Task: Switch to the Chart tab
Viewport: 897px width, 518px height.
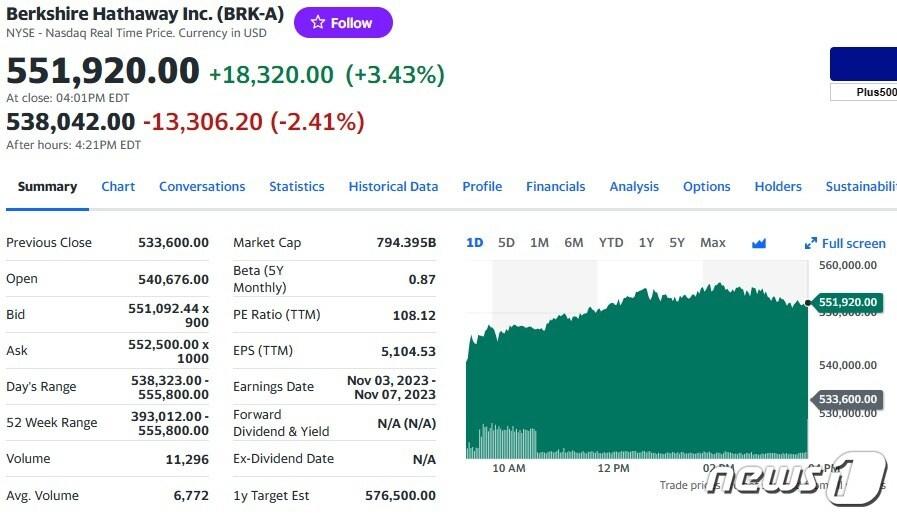Action: pyautogui.click(x=118, y=187)
